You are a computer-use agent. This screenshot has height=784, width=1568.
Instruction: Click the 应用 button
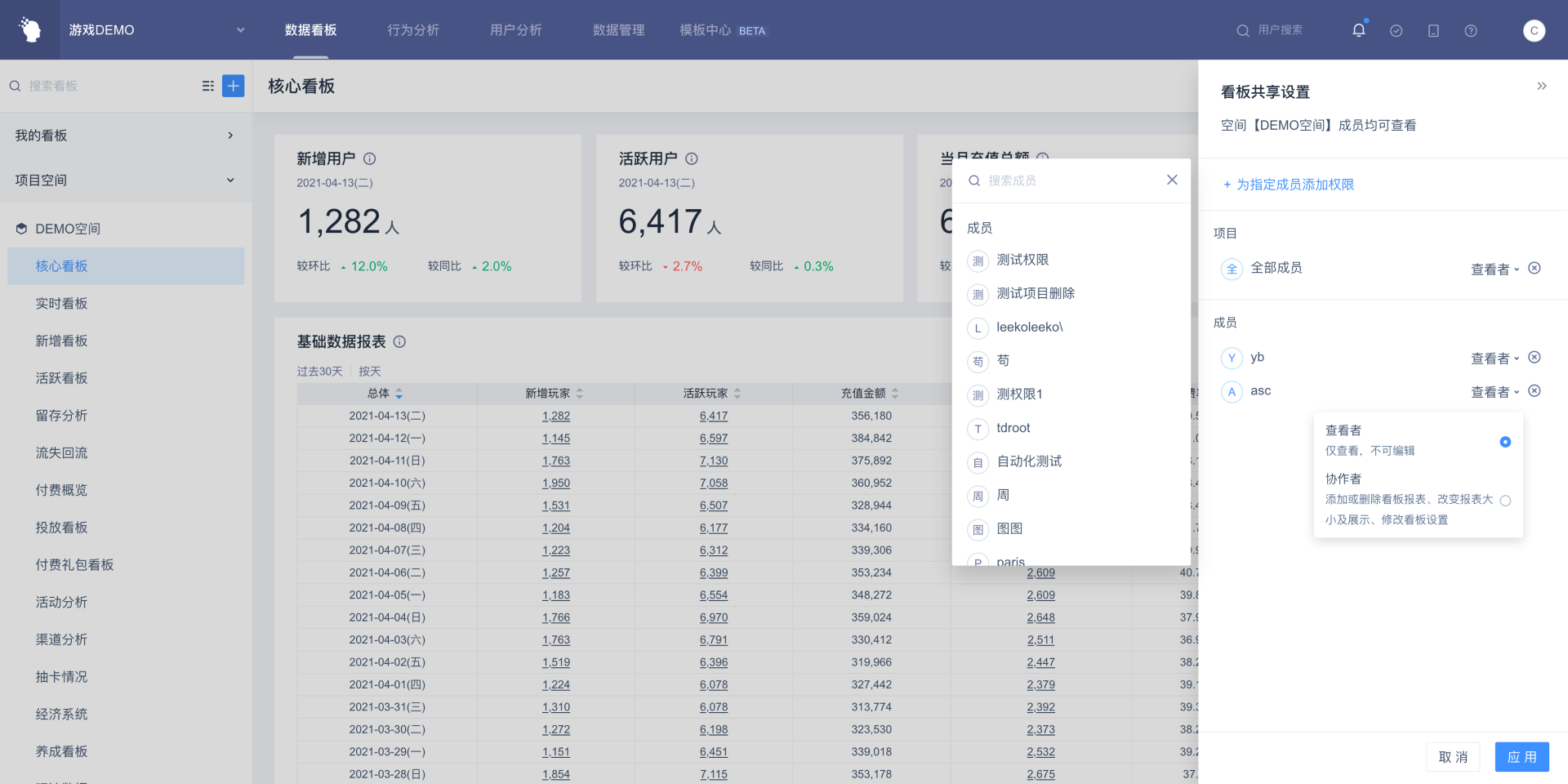(x=1521, y=757)
